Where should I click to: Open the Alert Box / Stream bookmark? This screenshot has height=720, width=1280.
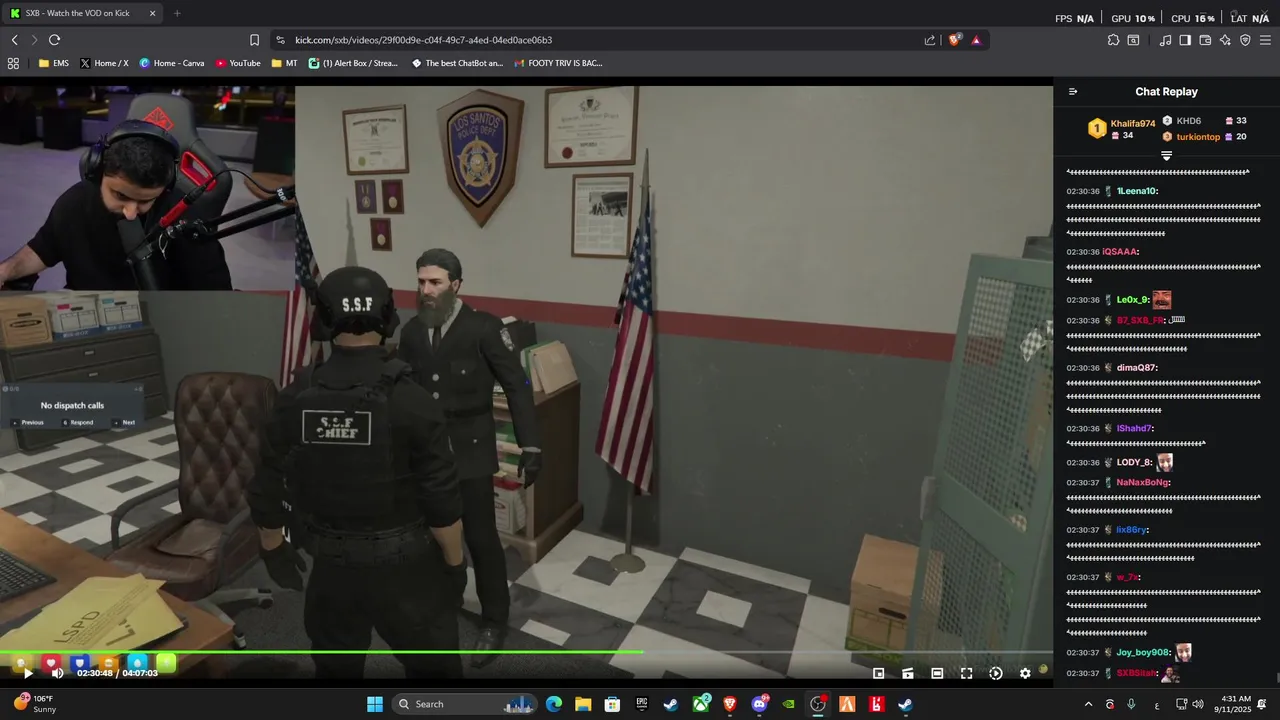(x=353, y=63)
